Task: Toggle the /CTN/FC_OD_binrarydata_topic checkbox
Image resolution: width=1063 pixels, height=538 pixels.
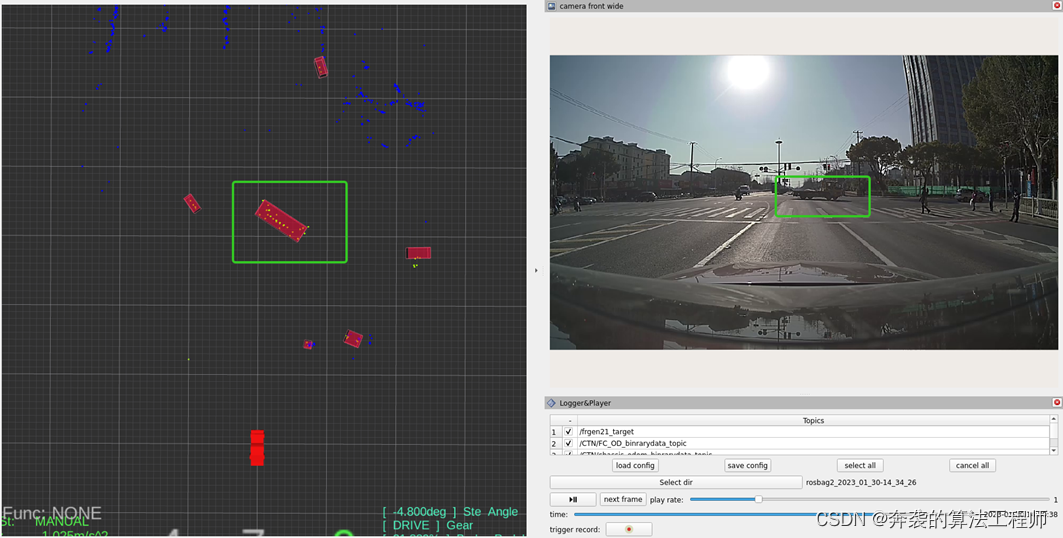Action: point(568,443)
